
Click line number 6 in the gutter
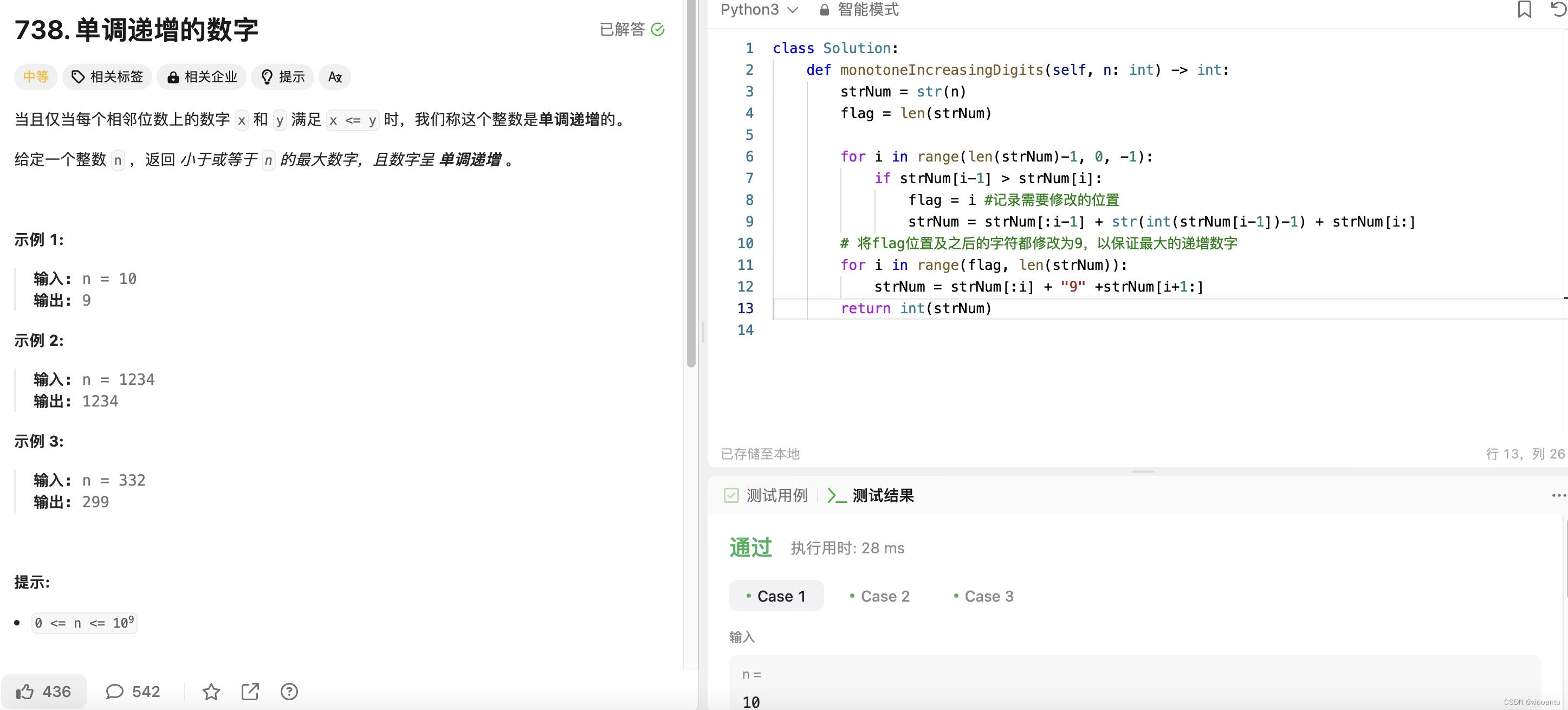pyautogui.click(x=749, y=157)
